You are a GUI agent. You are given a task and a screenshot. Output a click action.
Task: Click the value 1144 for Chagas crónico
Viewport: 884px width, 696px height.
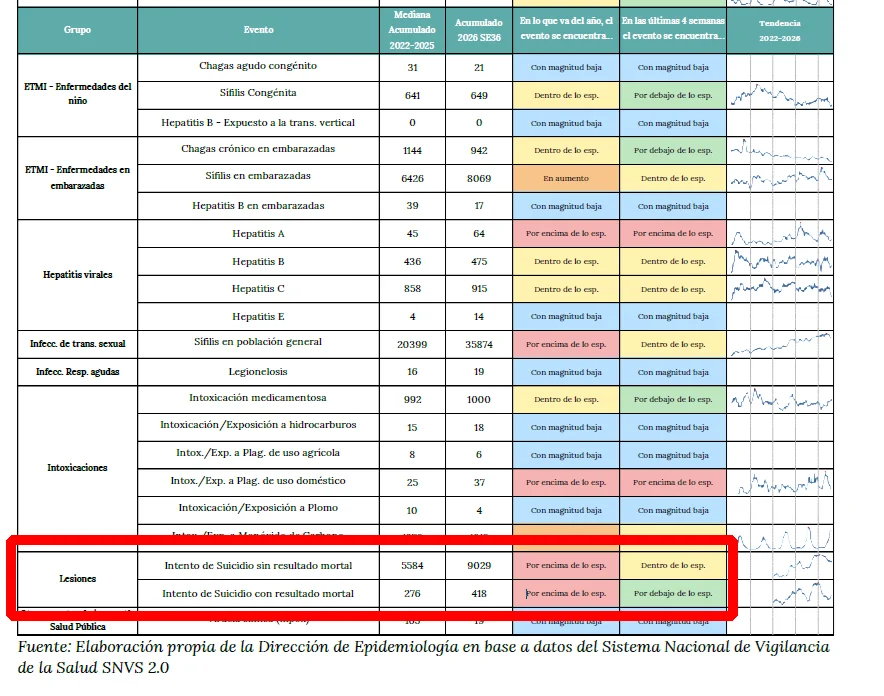(x=412, y=150)
